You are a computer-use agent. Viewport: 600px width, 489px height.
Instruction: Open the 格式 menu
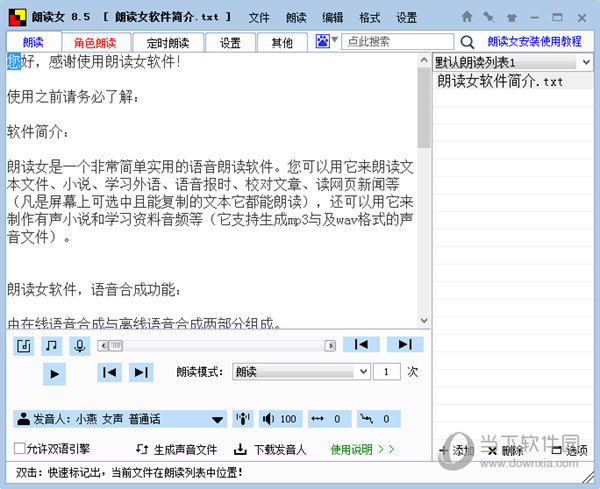[369, 18]
